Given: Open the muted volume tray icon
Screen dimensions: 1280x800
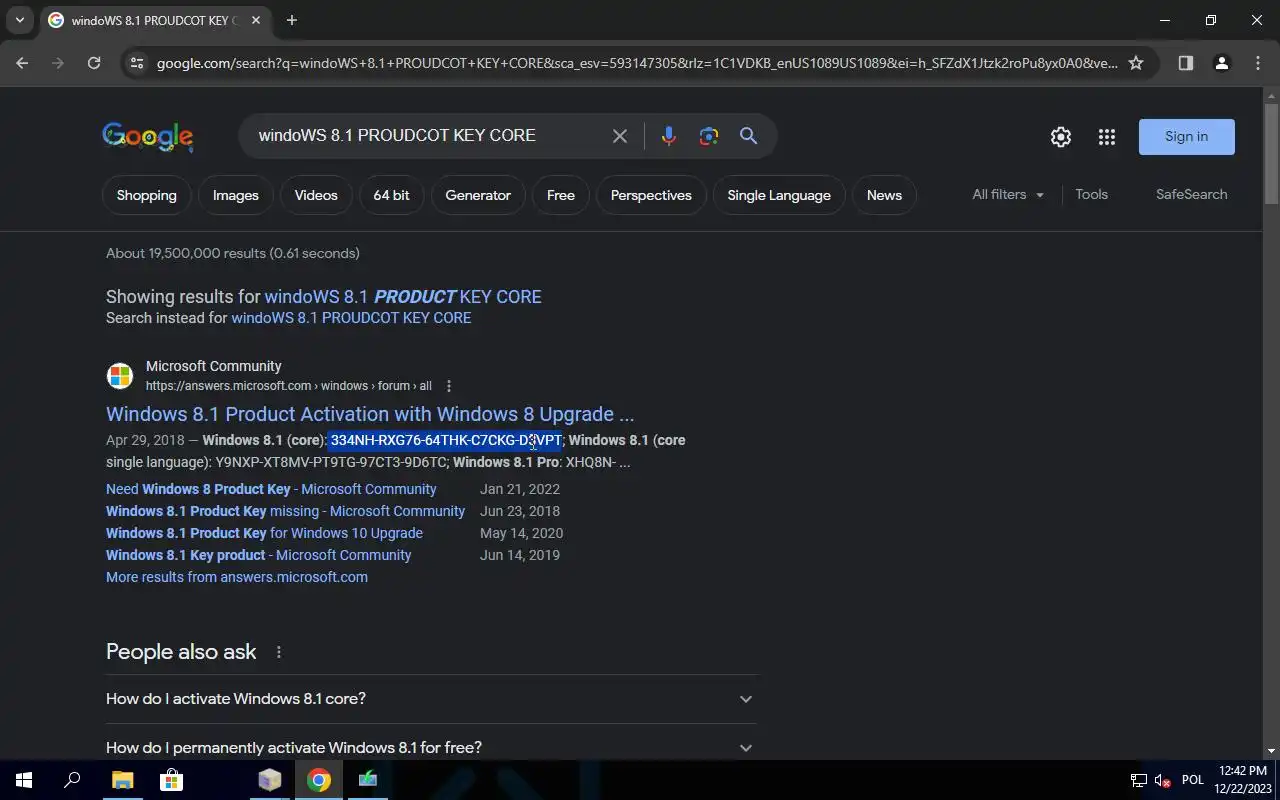Looking at the screenshot, I should point(1163,780).
